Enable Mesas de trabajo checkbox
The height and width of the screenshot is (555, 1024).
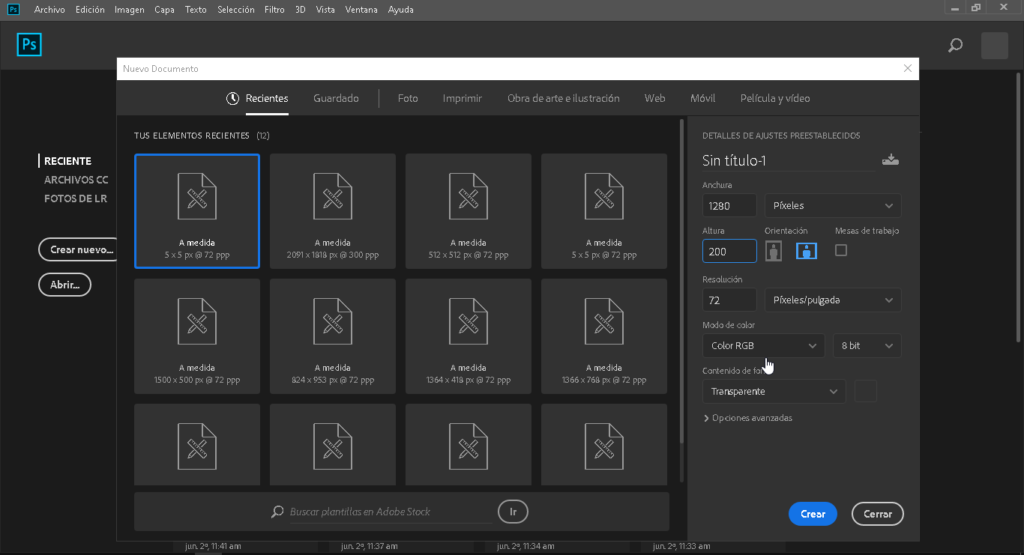tap(841, 250)
